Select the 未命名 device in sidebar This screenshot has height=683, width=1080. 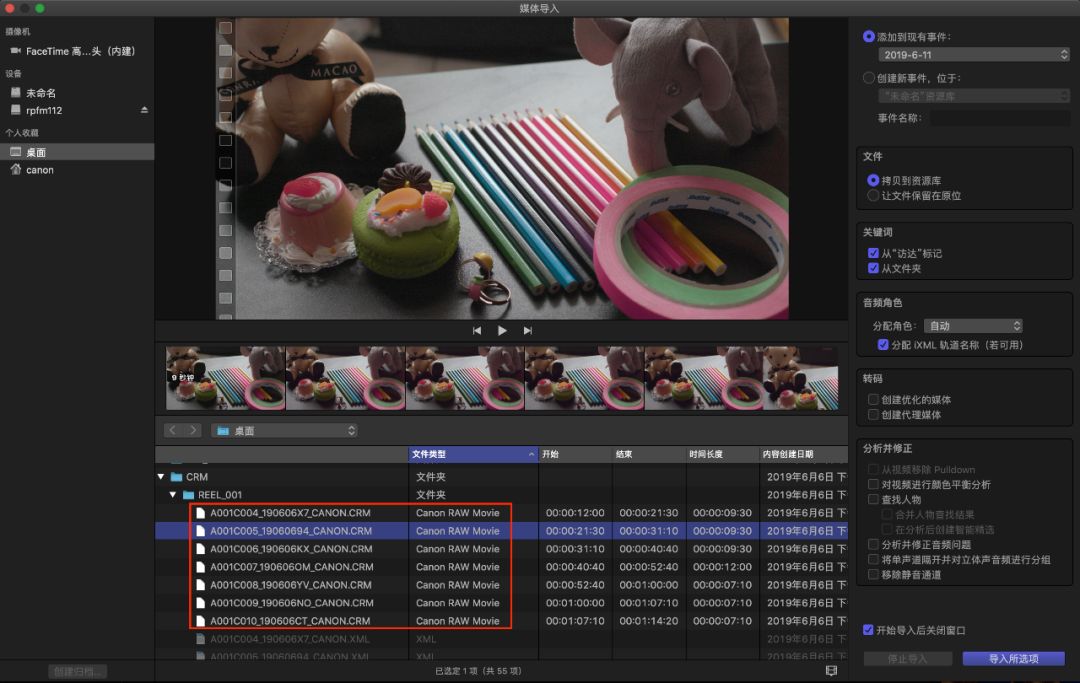click(40, 93)
